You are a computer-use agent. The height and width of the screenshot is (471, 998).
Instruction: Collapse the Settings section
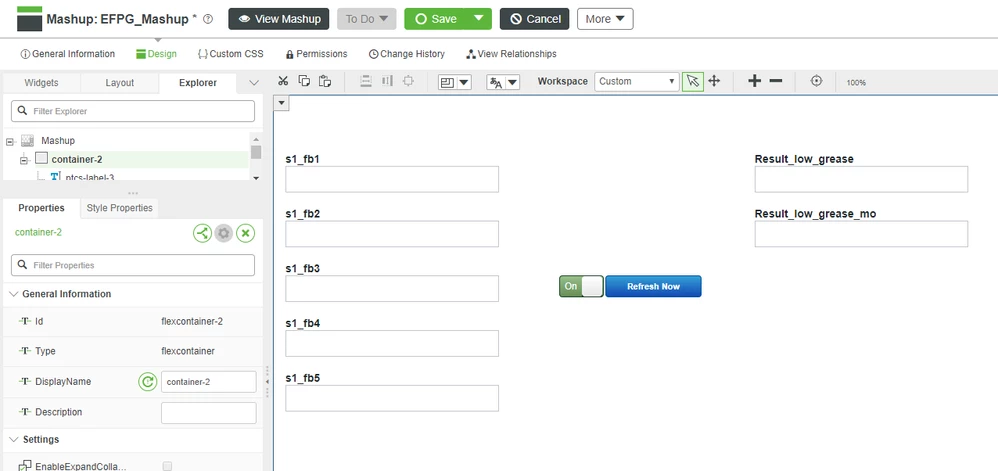point(14,440)
